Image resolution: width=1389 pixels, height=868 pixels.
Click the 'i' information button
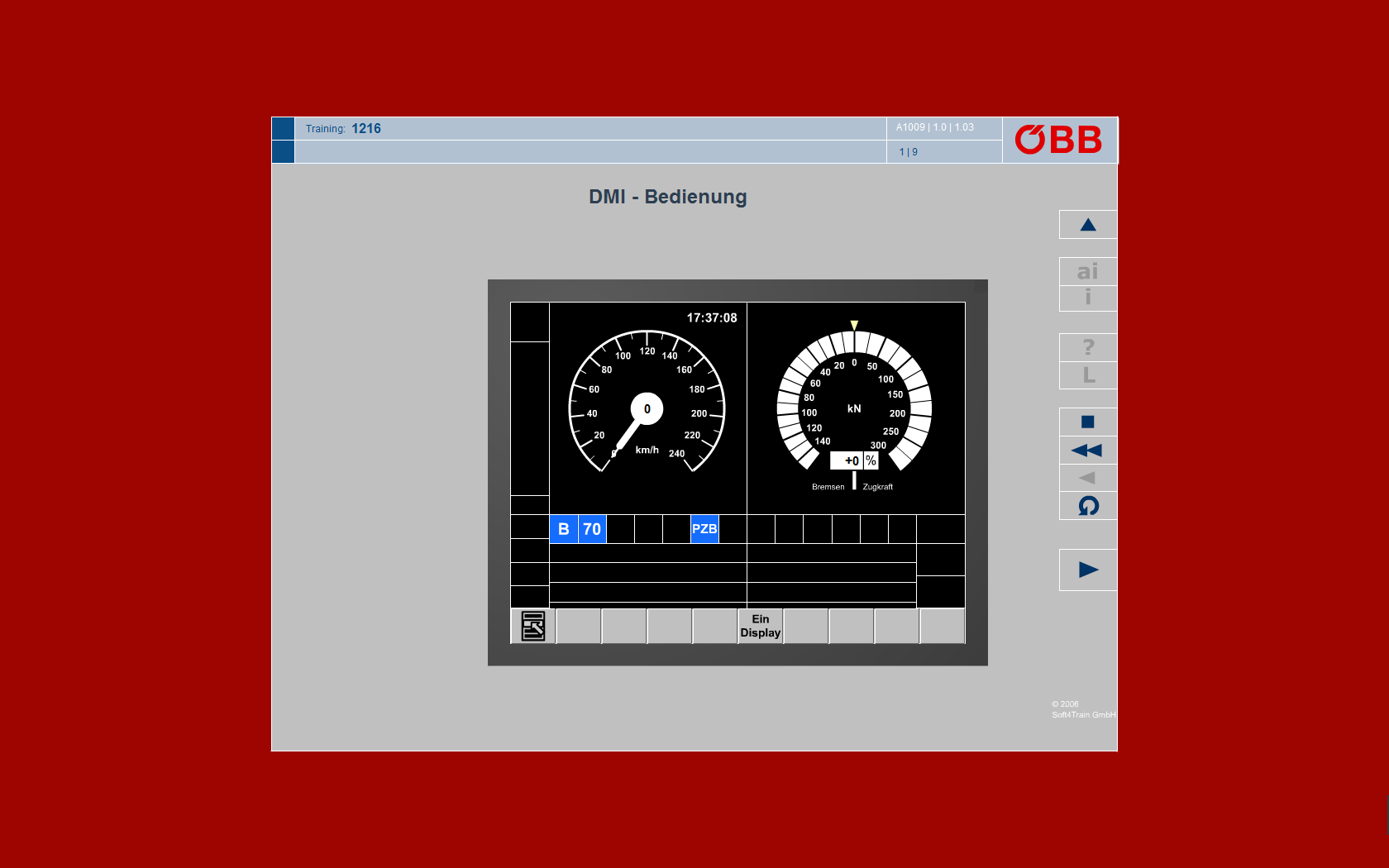1088,298
